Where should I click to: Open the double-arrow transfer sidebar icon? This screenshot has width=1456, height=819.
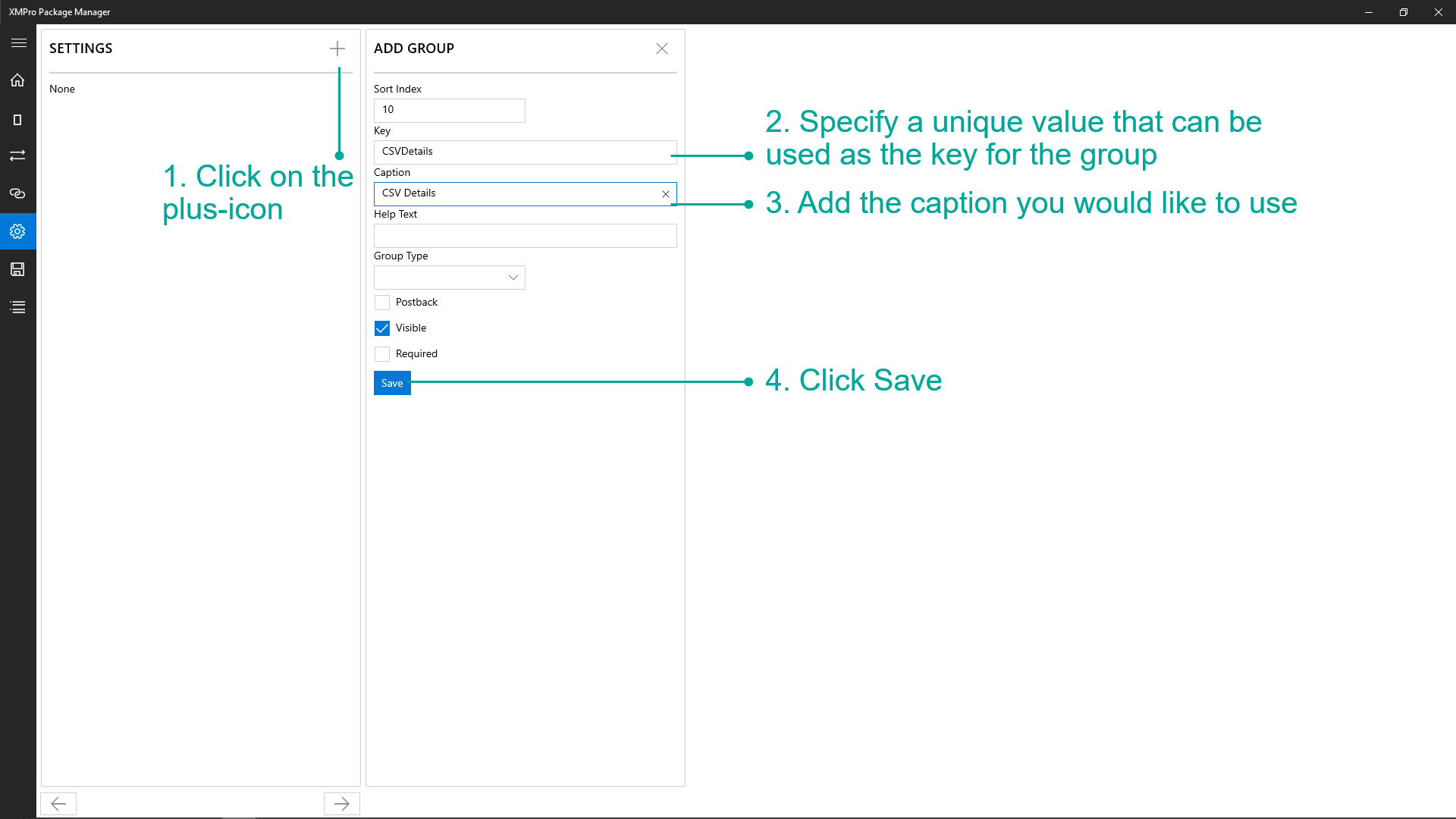(x=17, y=155)
